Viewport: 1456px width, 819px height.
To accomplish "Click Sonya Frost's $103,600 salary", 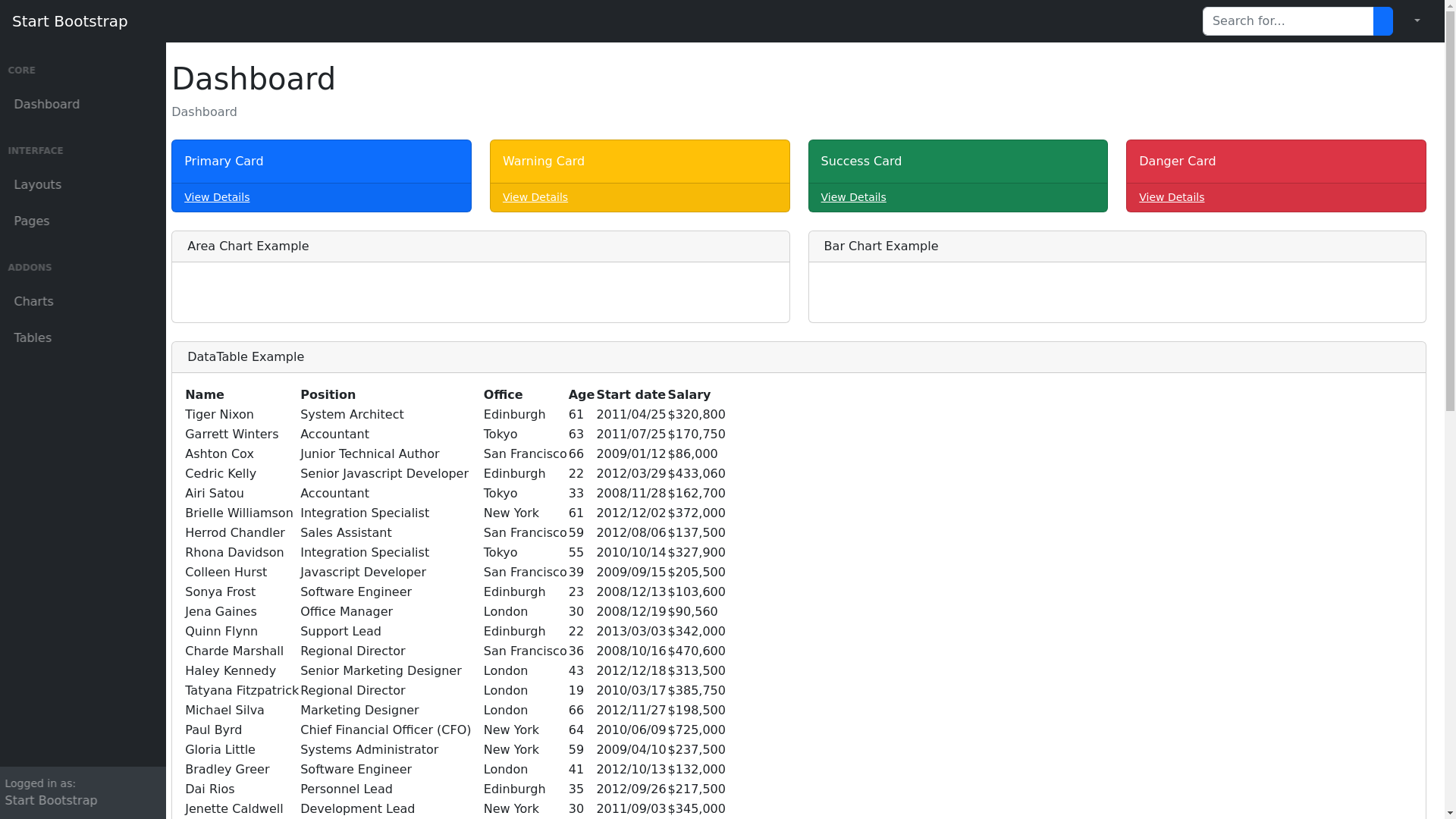I will coord(696,592).
